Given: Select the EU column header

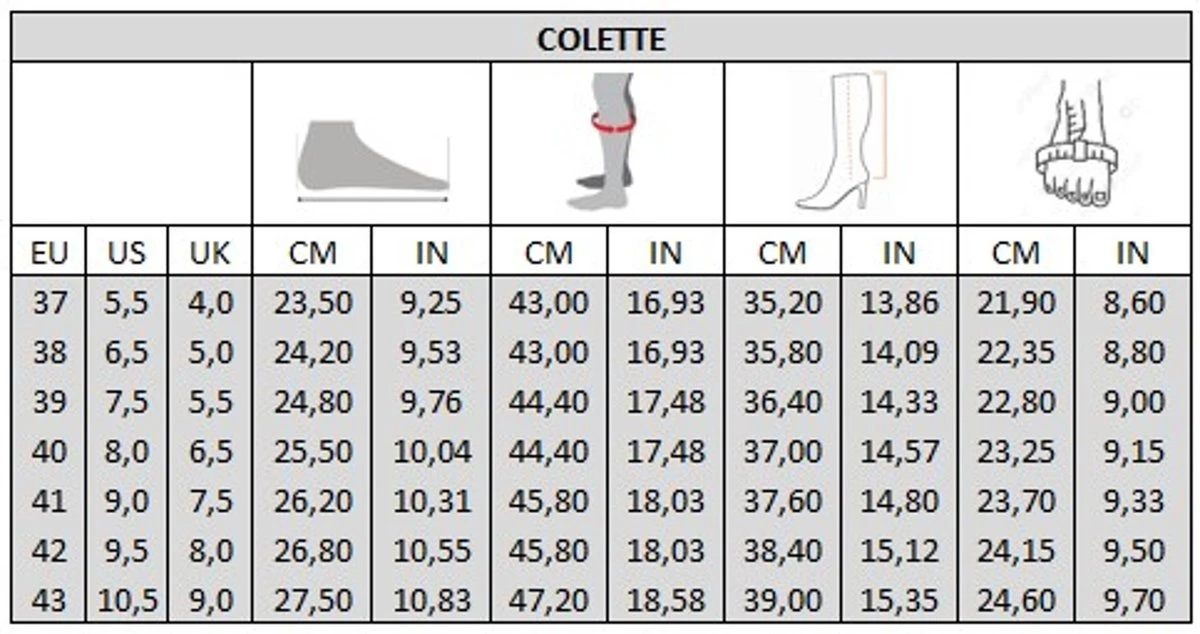Looking at the screenshot, I should pyautogui.click(x=49, y=253).
